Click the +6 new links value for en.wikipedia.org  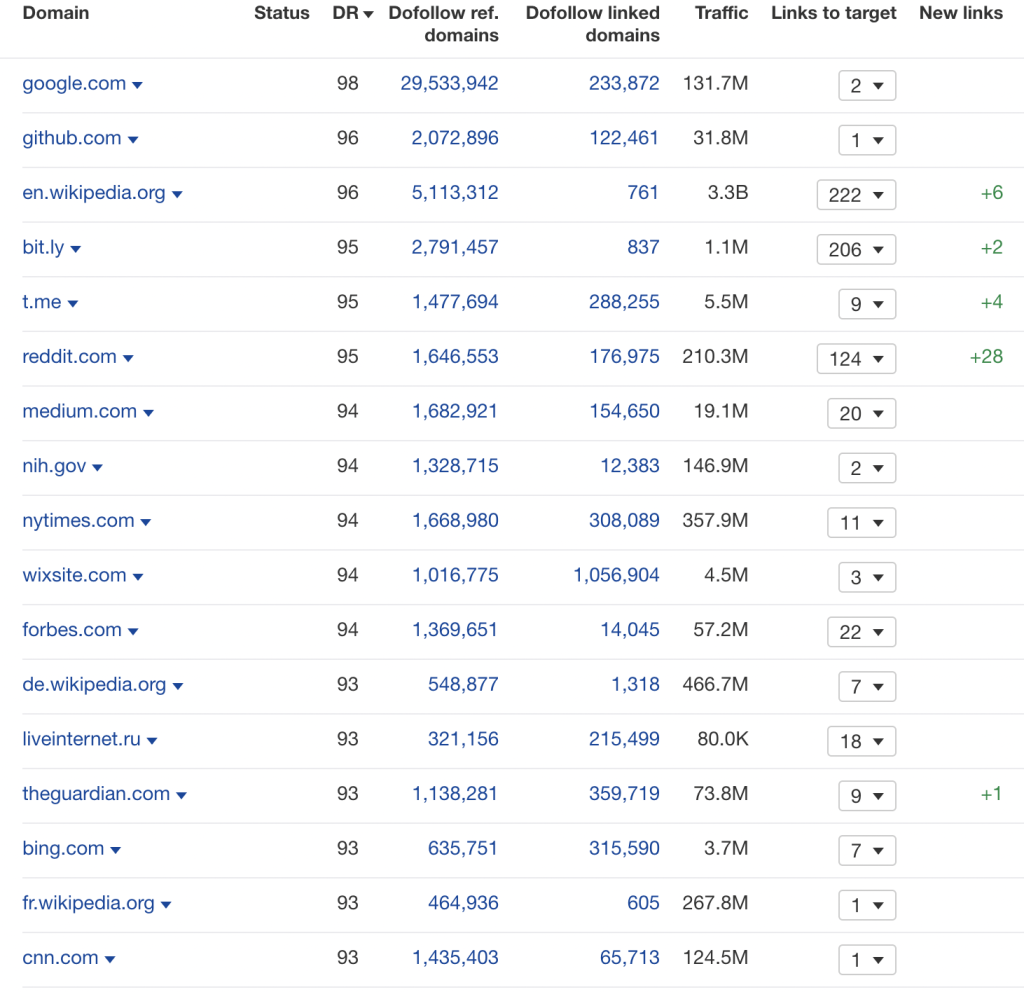[991, 193]
